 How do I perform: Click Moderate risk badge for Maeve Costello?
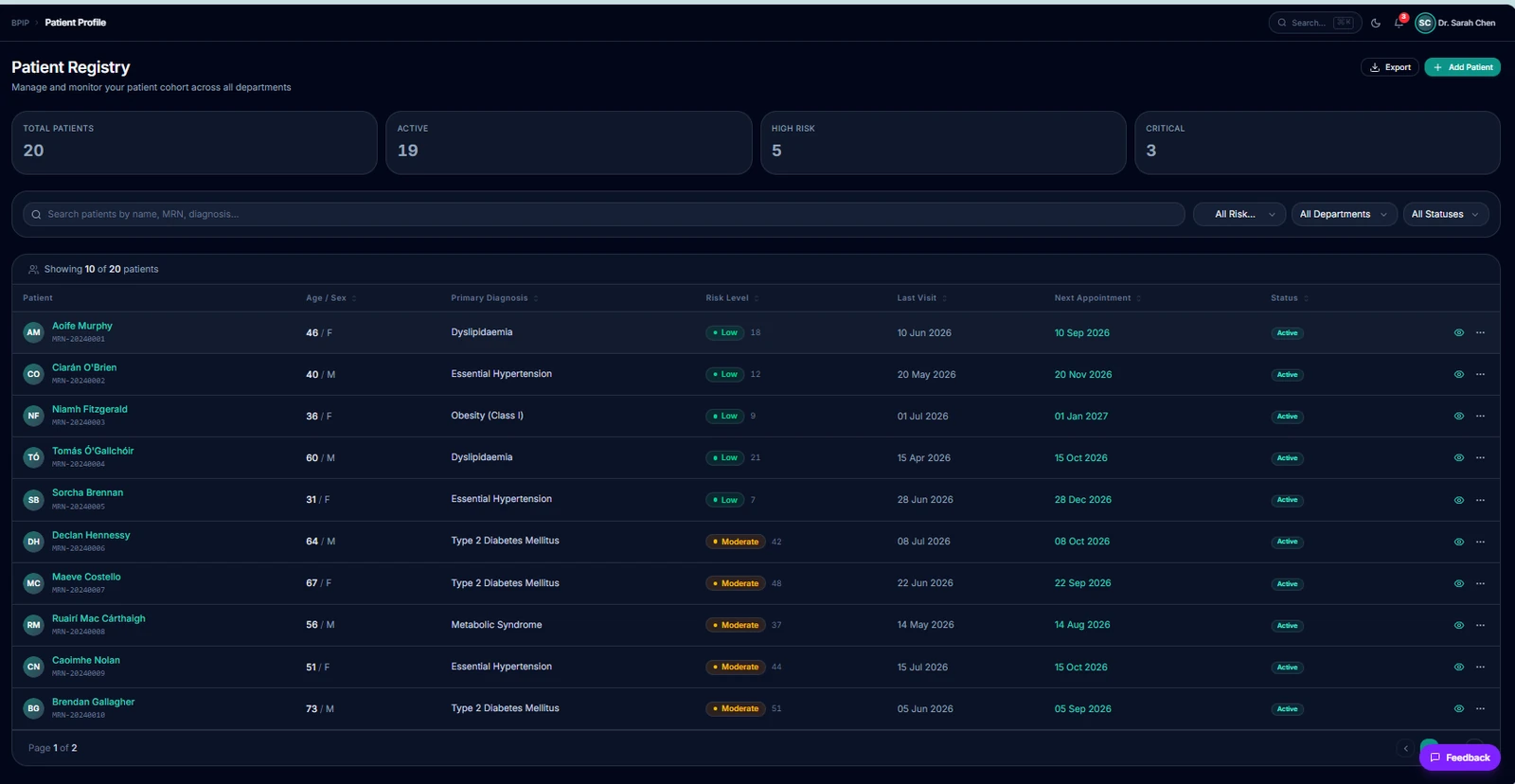tap(736, 583)
